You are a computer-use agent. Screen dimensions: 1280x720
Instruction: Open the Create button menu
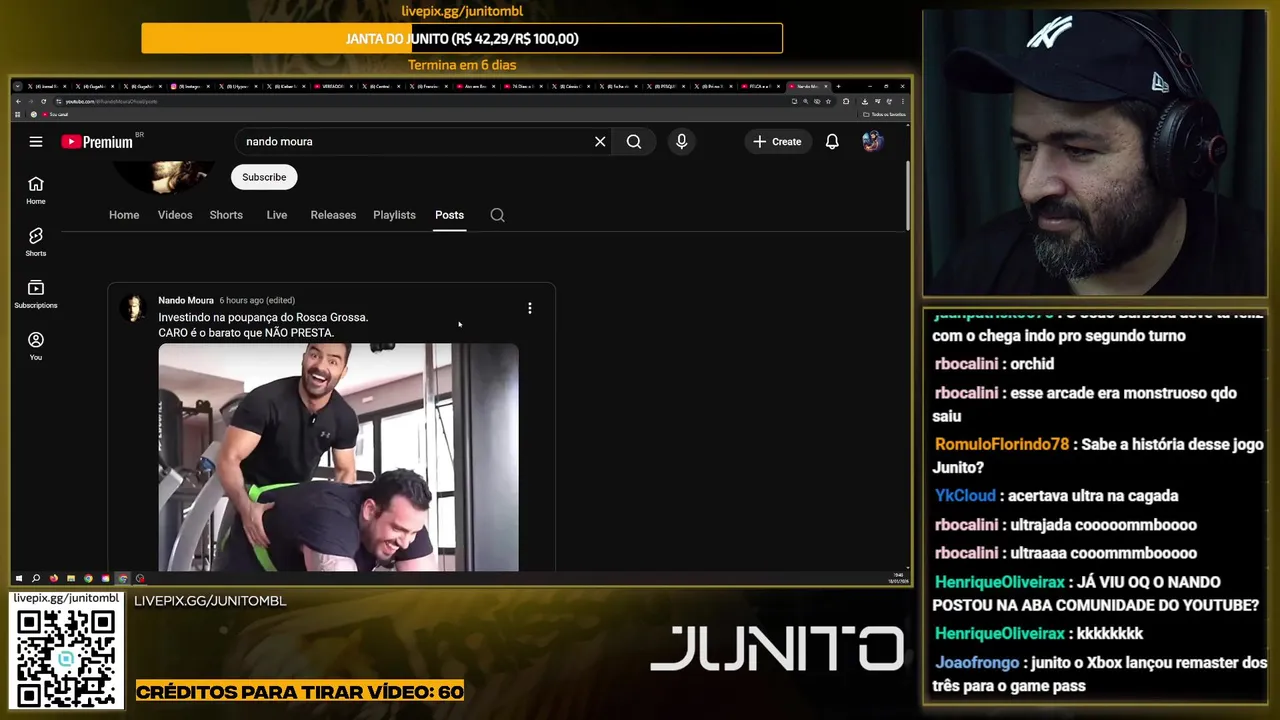click(x=777, y=142)
